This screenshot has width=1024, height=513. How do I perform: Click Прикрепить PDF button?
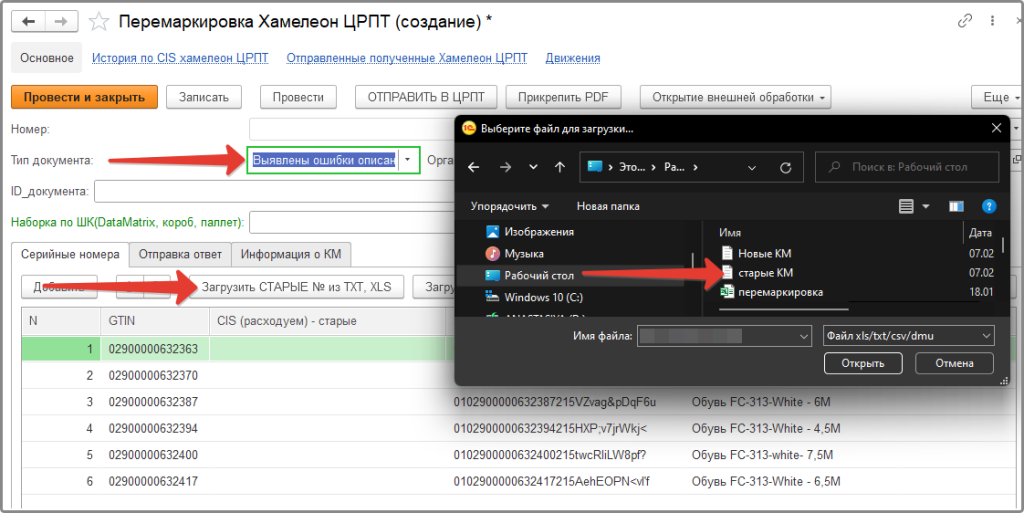pyautogui.click(x=563, y=97)
